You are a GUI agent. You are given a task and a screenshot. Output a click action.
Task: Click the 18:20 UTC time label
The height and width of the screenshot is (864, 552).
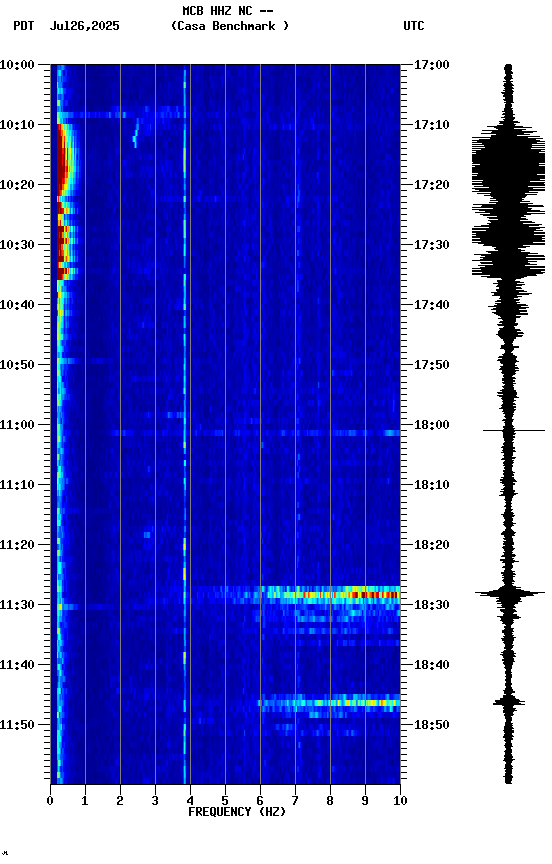tap(432, 545)
